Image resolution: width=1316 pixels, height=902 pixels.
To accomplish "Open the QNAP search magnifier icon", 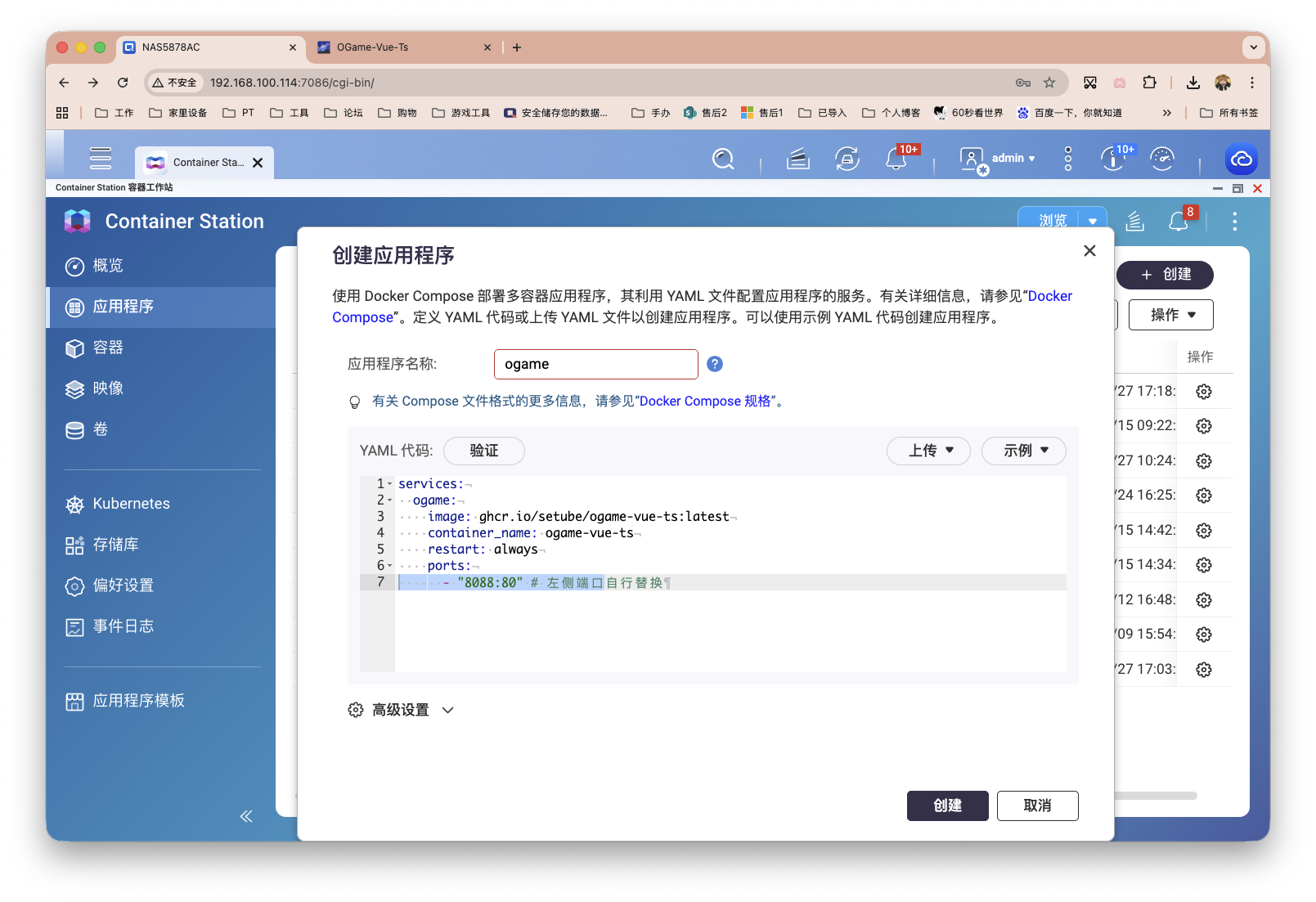I will click(x=723, y=159).
